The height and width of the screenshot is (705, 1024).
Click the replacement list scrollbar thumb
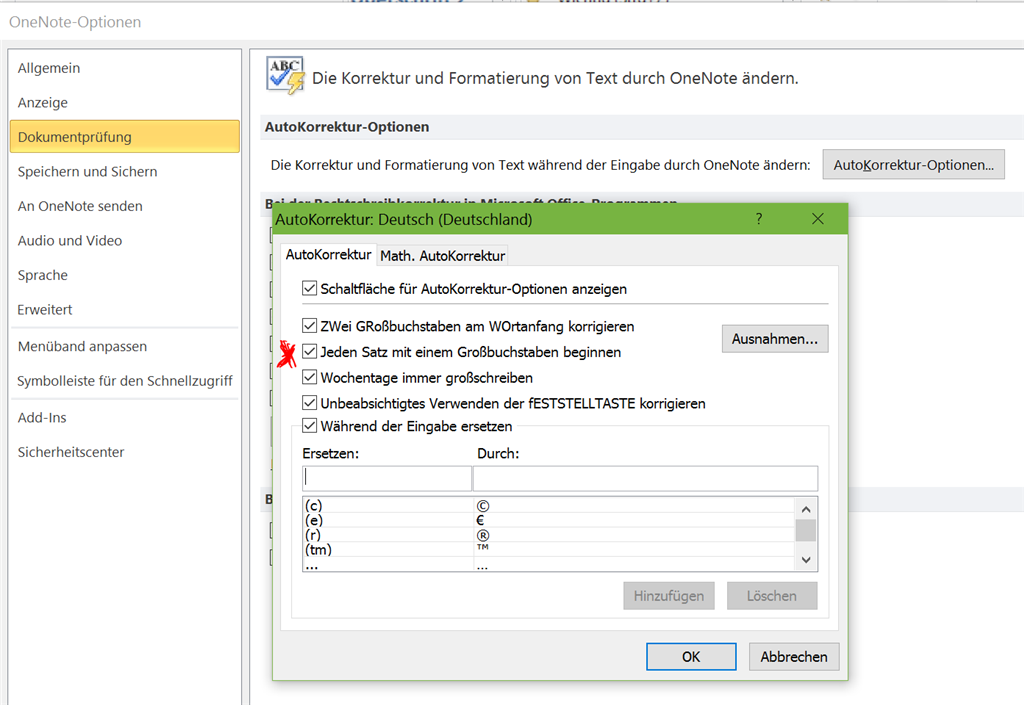(806, 530)
